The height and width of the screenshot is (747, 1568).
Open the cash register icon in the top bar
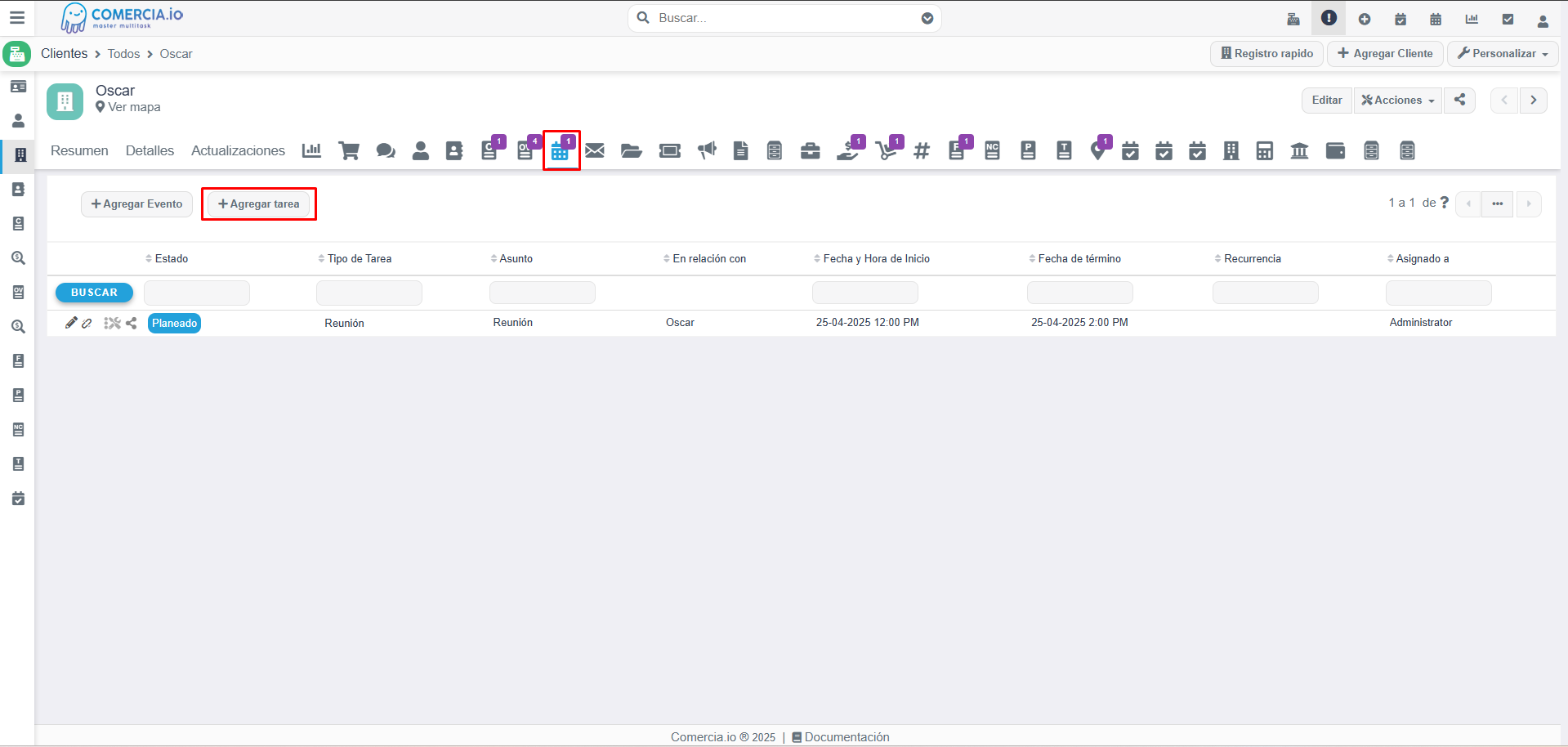coord(1293,19)
